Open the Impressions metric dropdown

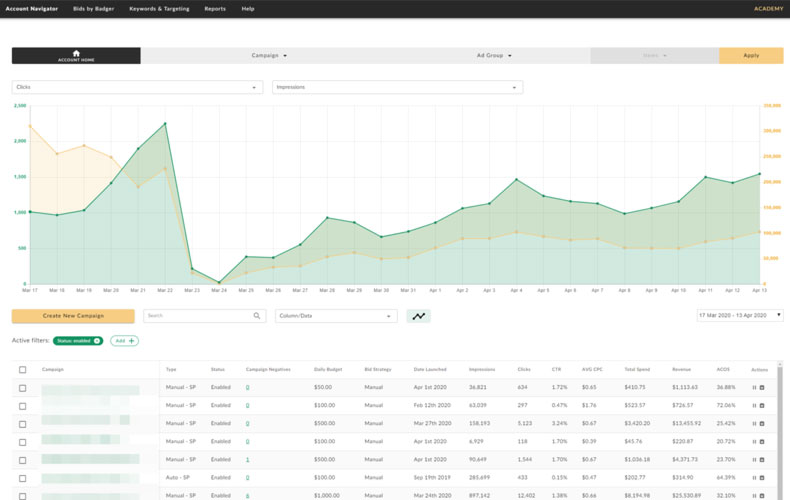coord(398,87)
